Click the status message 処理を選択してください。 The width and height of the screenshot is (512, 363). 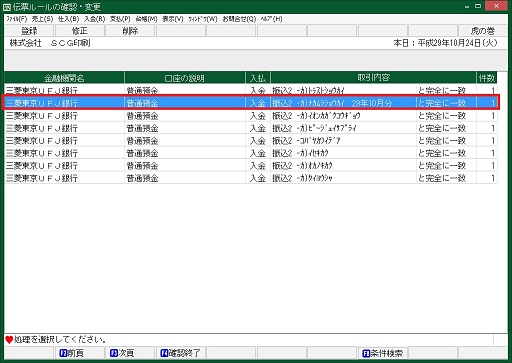60,340
